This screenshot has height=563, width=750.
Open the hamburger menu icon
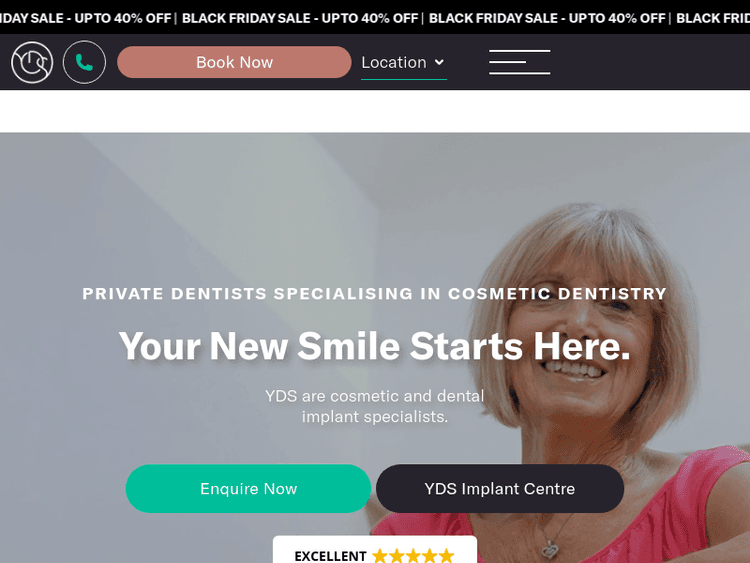click(519, 62)
